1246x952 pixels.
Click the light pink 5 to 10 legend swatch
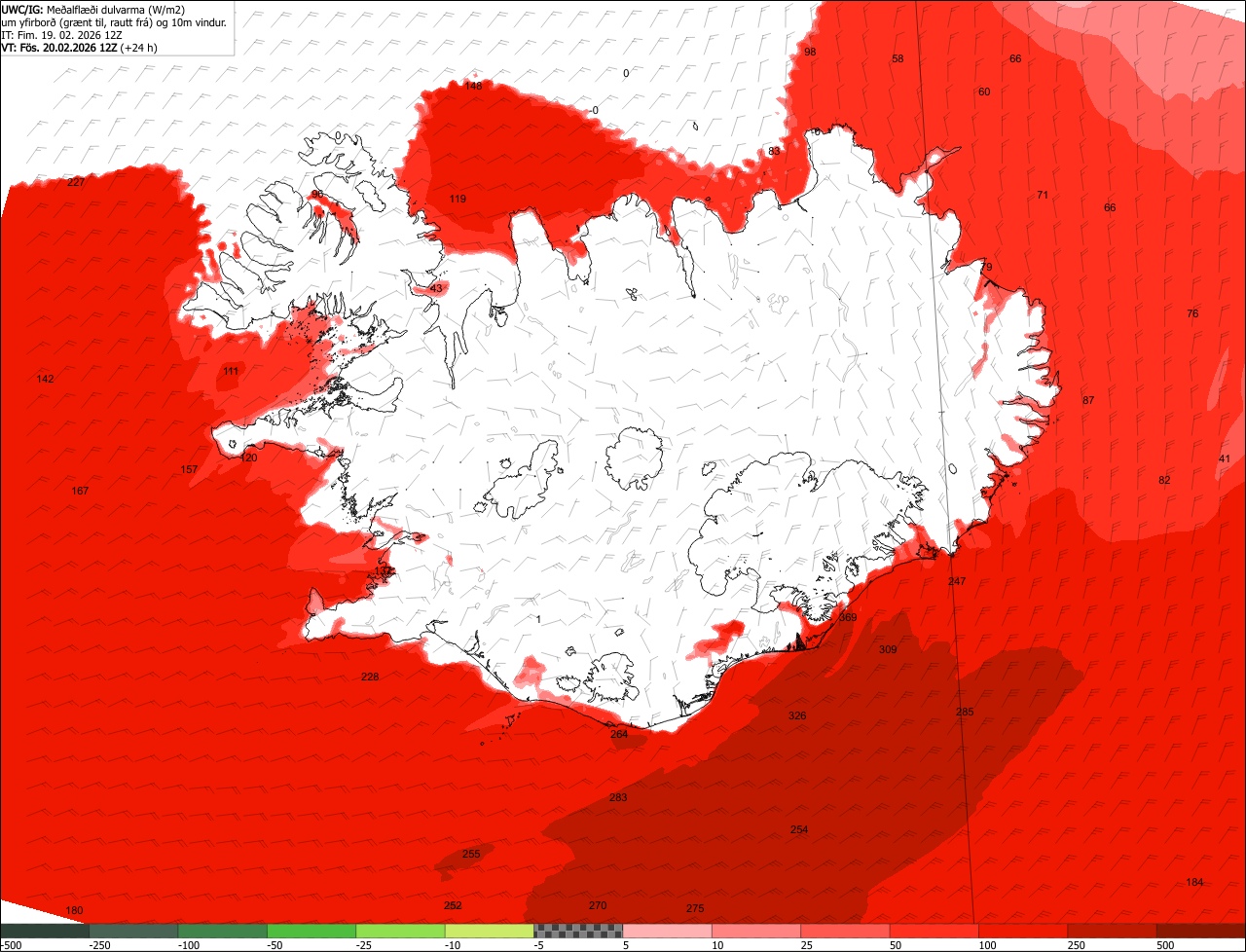[667, 931]
